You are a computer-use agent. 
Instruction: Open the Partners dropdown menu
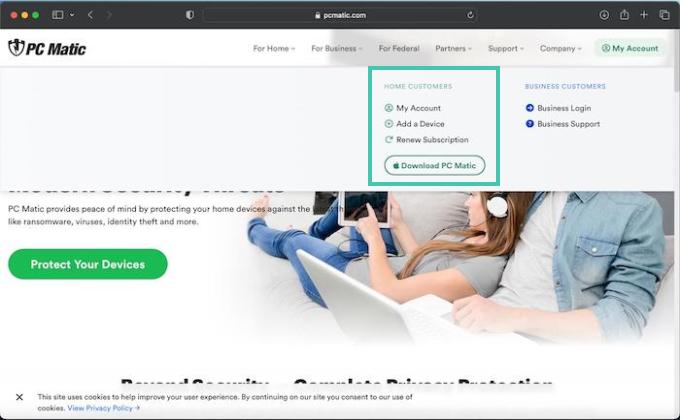pyautogui.click(x=454, y=48)
